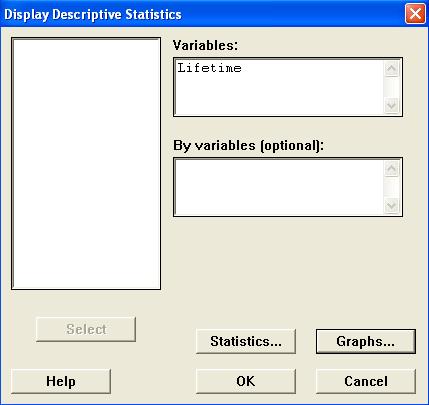Open the Statistics... options
The width and height of the screenshot is (429, 405).
(246, 341)
